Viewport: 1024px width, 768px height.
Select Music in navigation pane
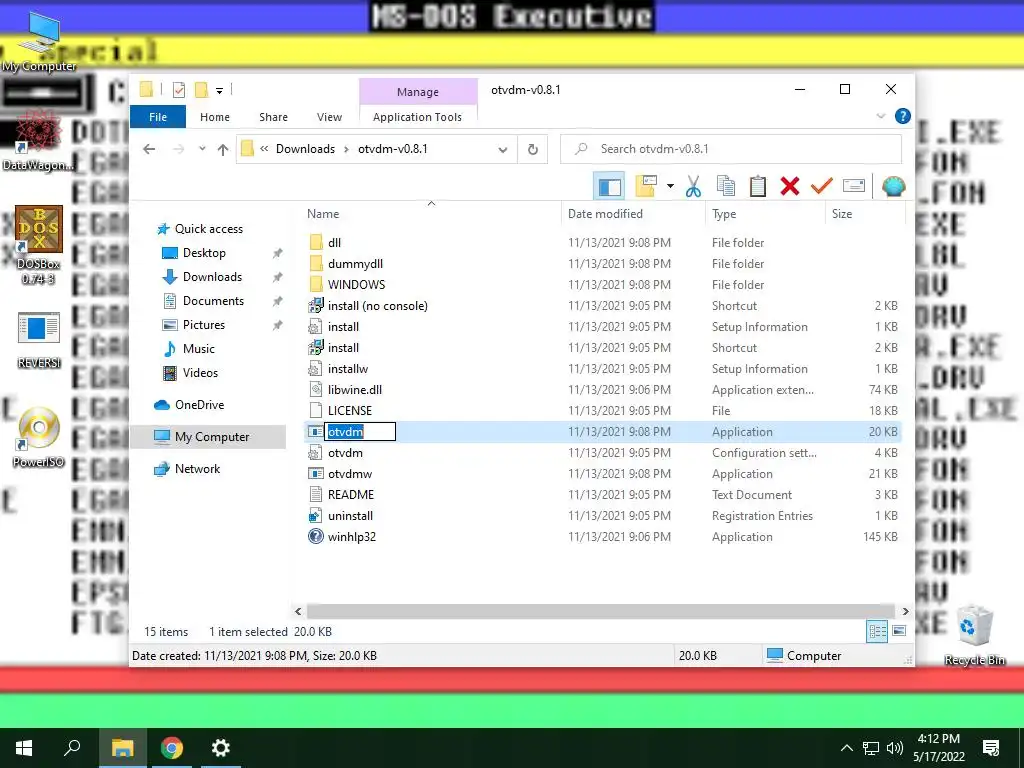[199, 349]
